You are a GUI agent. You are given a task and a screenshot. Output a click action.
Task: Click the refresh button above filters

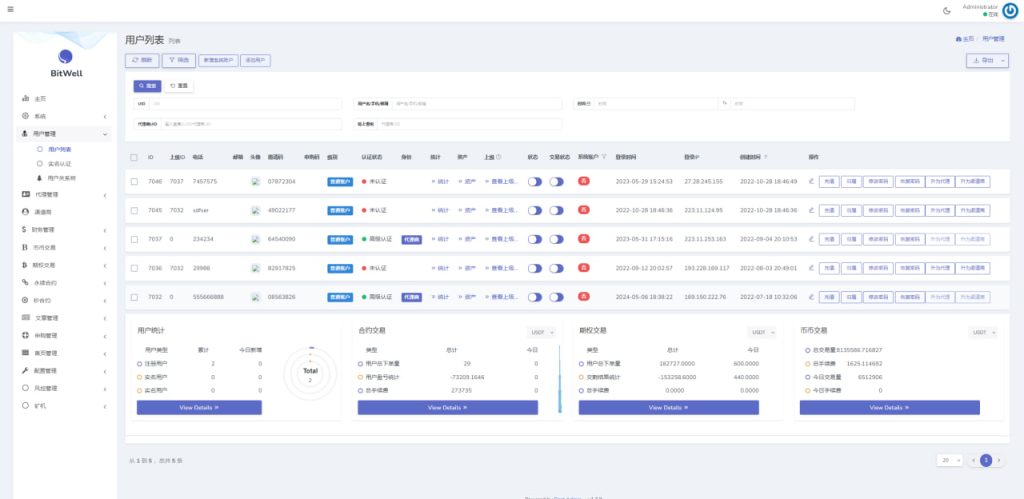tap(142, 60)
